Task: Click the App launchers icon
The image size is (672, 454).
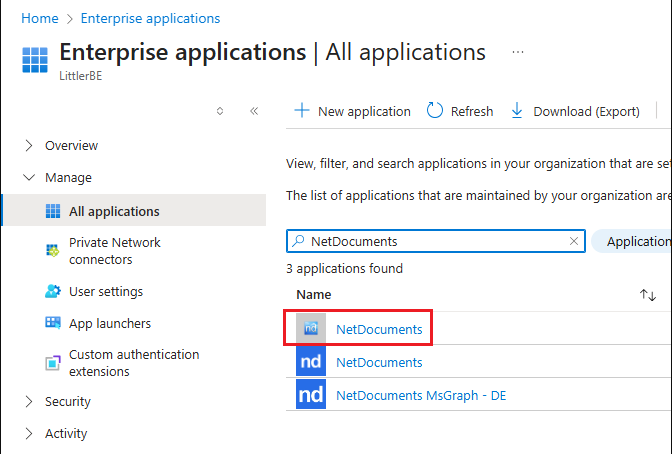Action: (53, 323)
